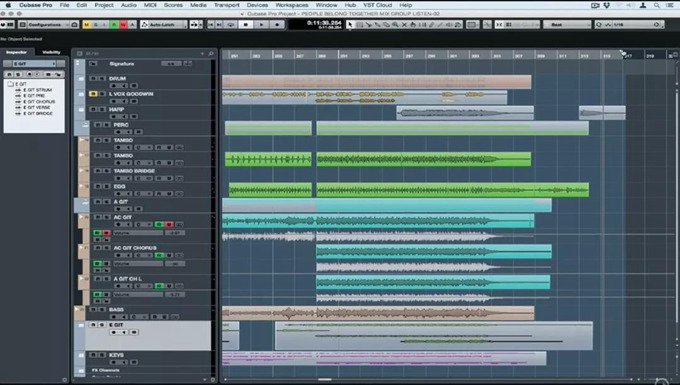
Task: Select the Range Selection tool
Action: coord(360,25)
